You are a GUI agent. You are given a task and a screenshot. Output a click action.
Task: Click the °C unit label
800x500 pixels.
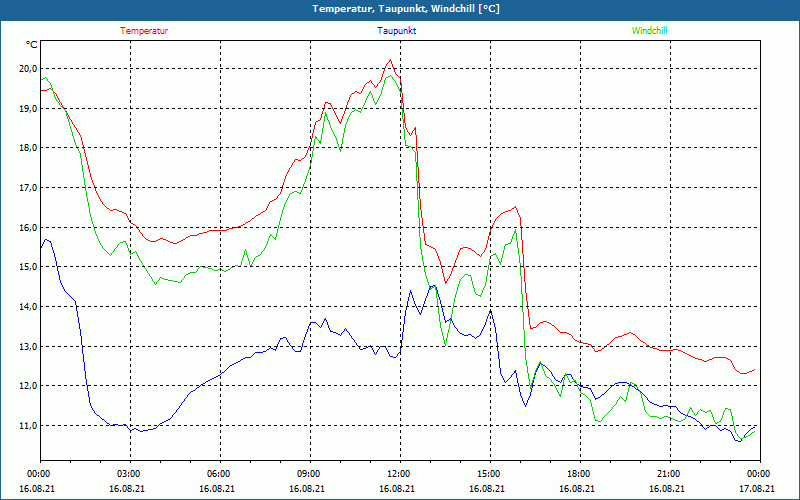point(32,45)
